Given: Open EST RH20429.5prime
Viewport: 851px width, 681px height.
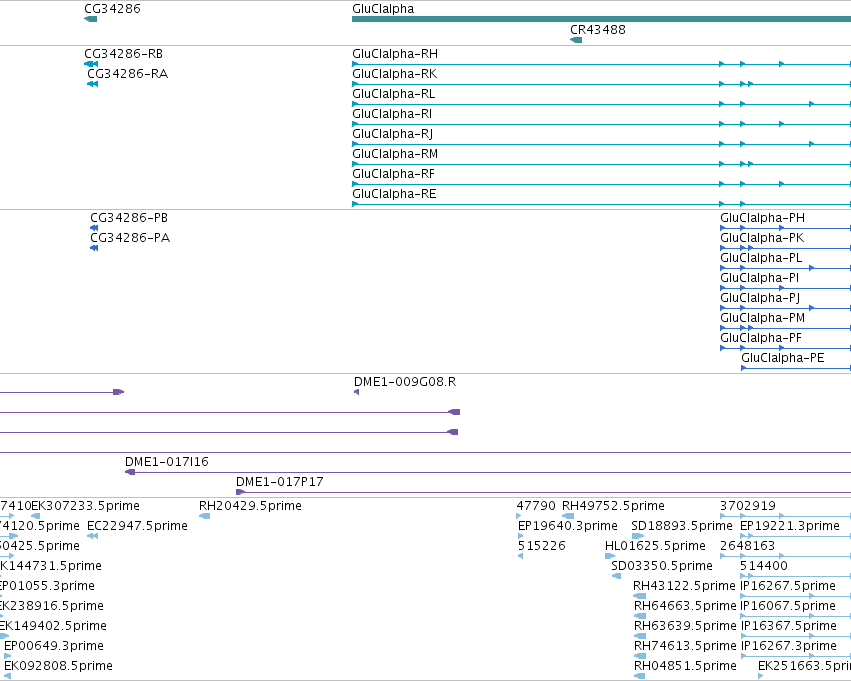Looking at the screenshot, I should point(250,506).
